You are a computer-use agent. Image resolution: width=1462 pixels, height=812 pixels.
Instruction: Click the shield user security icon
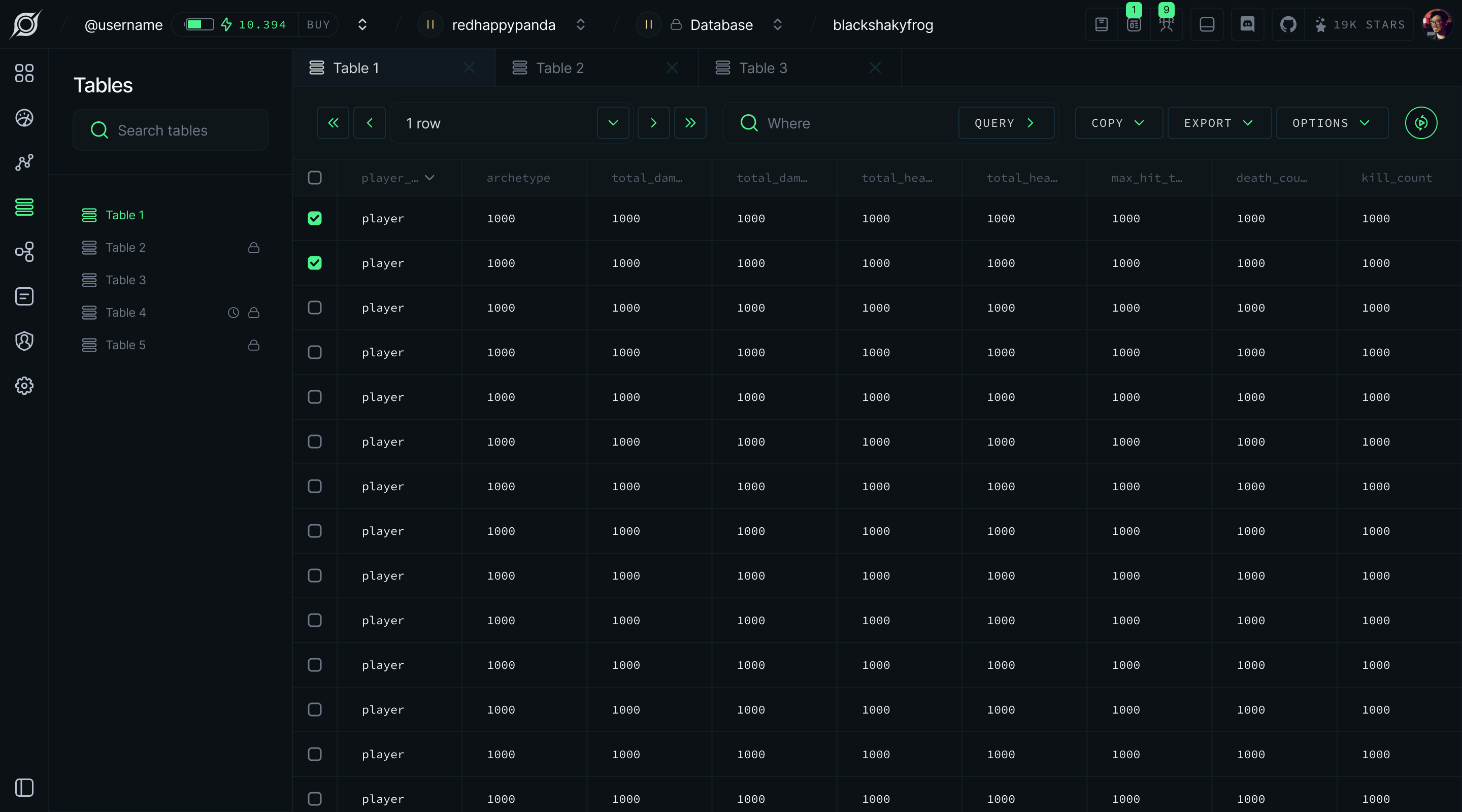click(x=24, y=341)
